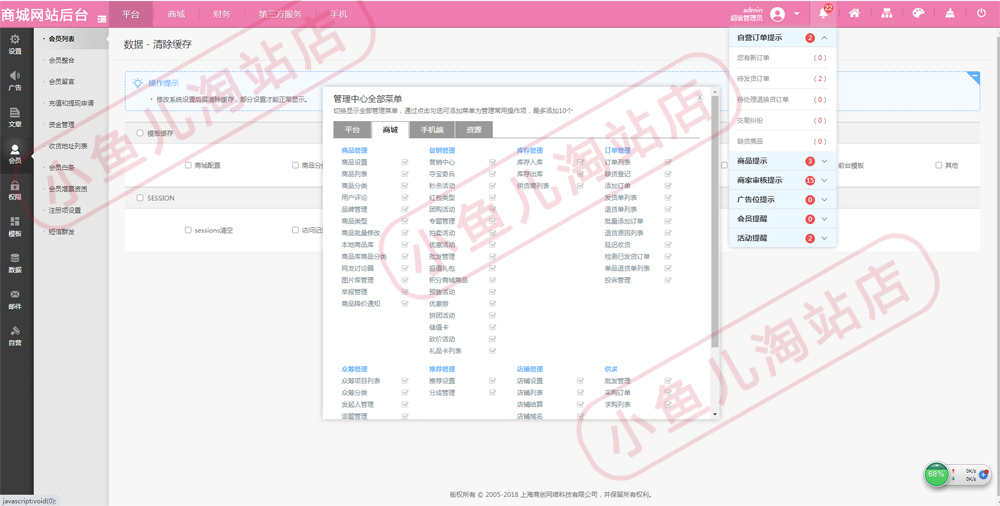
Task: Open 资金管理 in submenu
Action: click(x=62, y=124)
